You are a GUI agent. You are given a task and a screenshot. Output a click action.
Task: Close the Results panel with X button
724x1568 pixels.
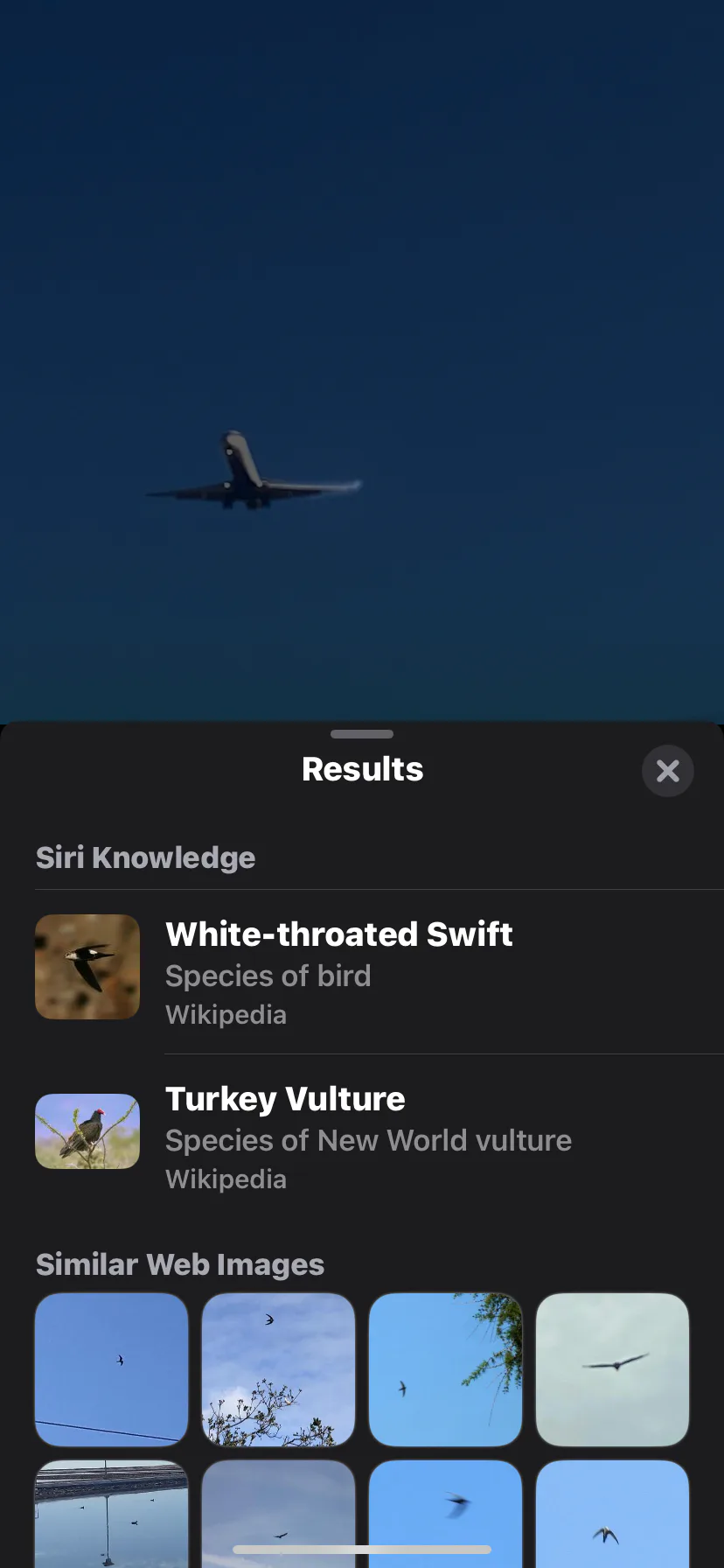pyautogui.click(x=667, y=771)
